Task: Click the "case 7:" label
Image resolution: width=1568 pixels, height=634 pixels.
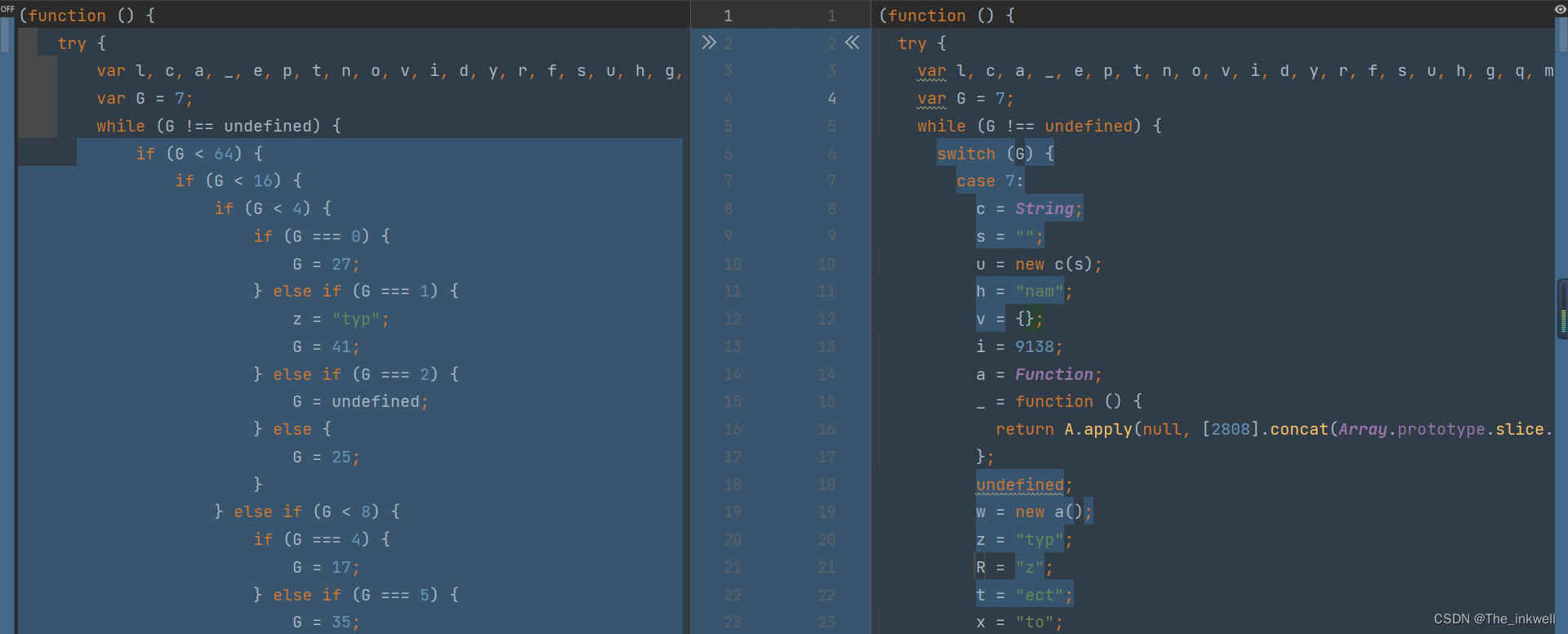Action: 990,181
